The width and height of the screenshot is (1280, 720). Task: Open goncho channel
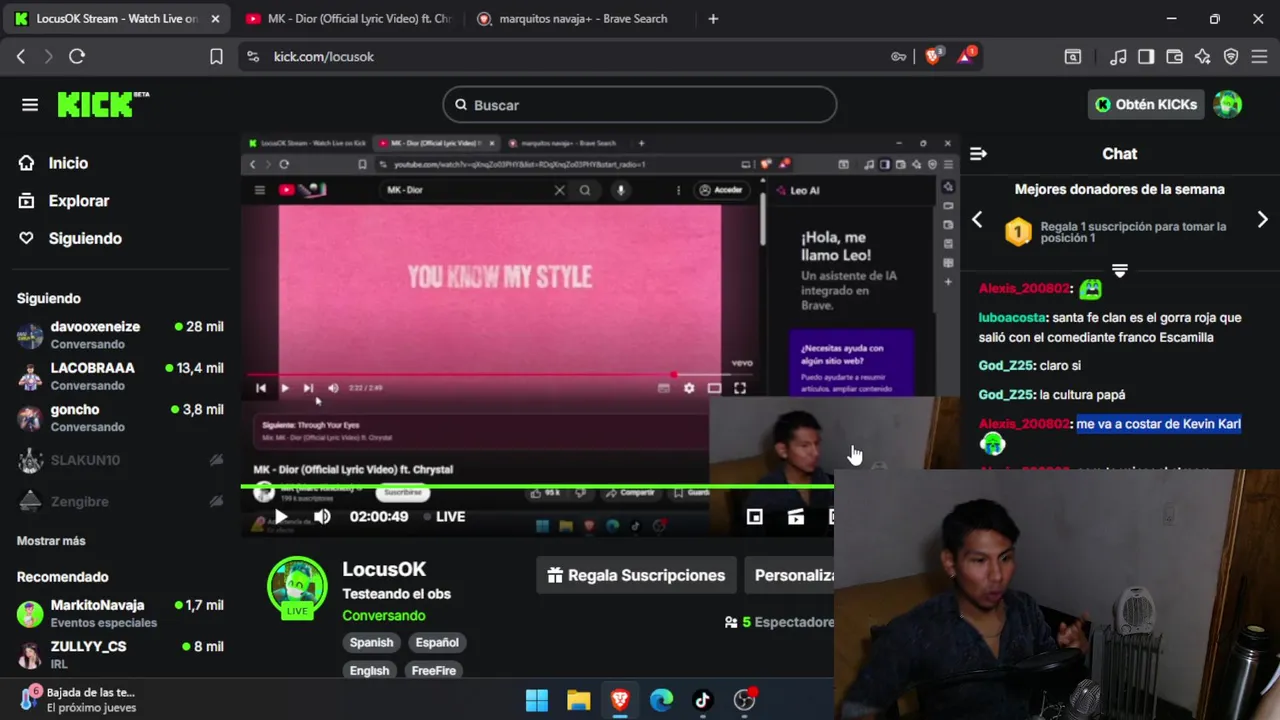[120, 418]
